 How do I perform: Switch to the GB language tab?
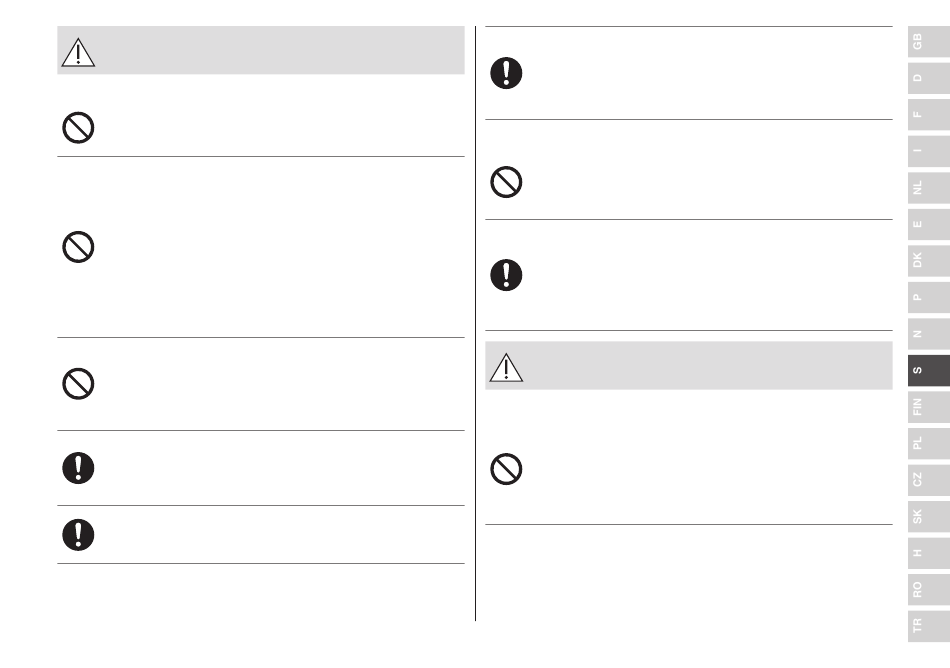click(x=929, y=42)
